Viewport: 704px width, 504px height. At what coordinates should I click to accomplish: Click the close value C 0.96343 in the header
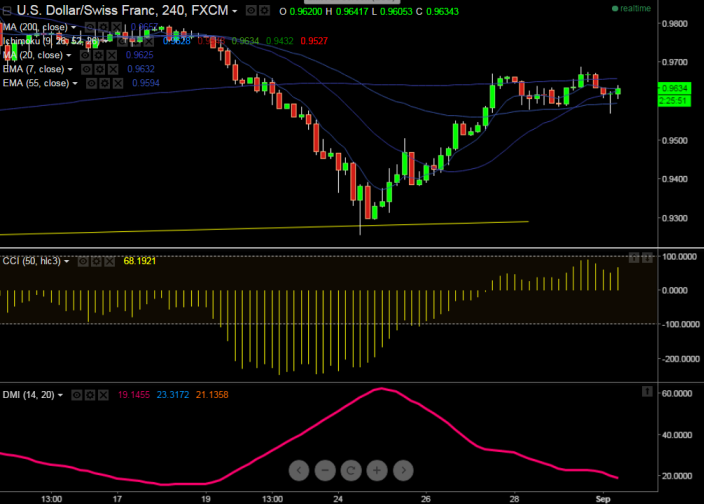(437, 12)
